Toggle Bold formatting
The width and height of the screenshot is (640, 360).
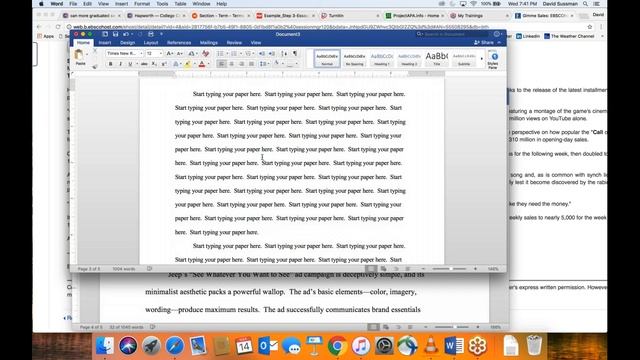[x=110, y=64]
